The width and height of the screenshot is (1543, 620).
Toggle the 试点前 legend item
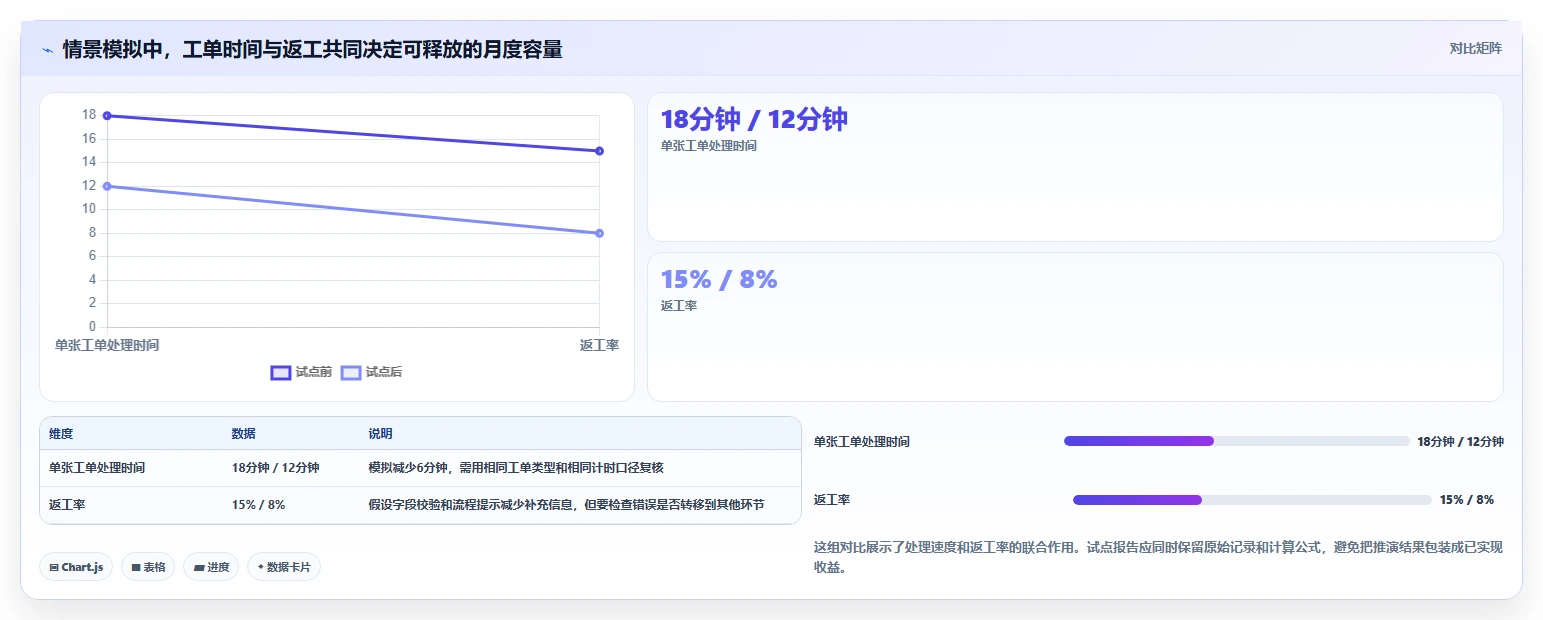[301, 372]
